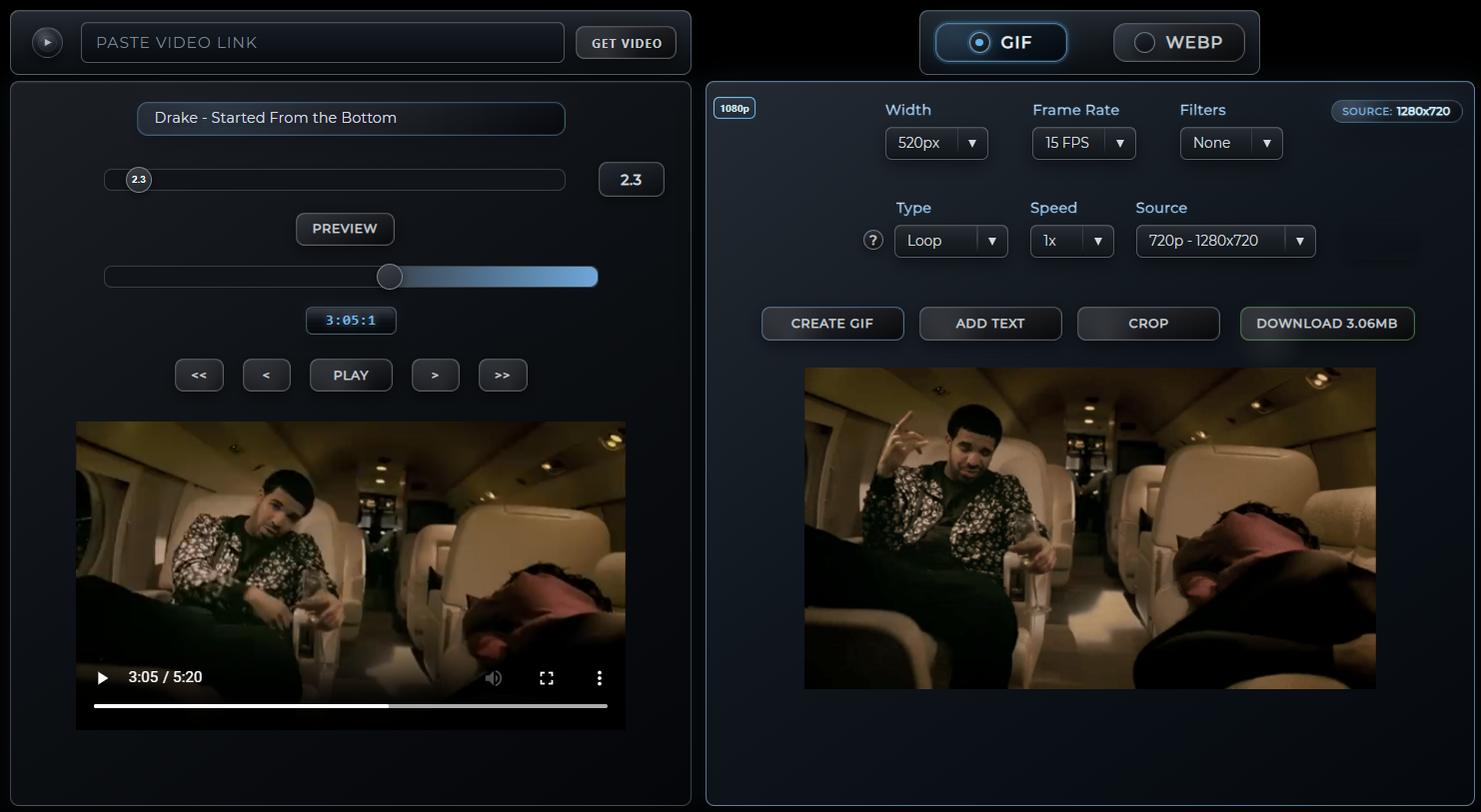
Task: Click the GET VIDEO button
Action: tap(627, 43)
